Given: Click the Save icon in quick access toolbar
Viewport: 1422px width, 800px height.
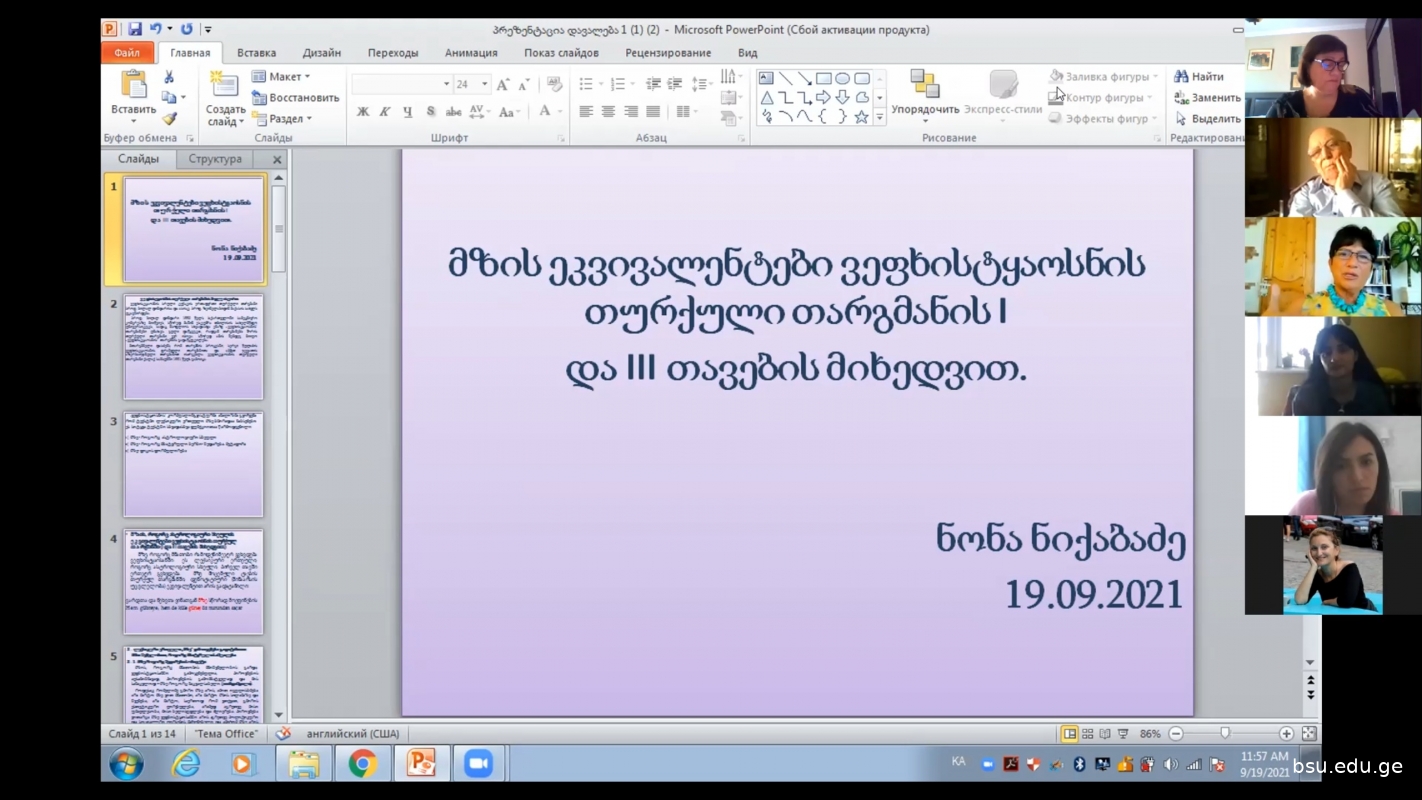Looking at the screenshot, I should coord(135,29).
